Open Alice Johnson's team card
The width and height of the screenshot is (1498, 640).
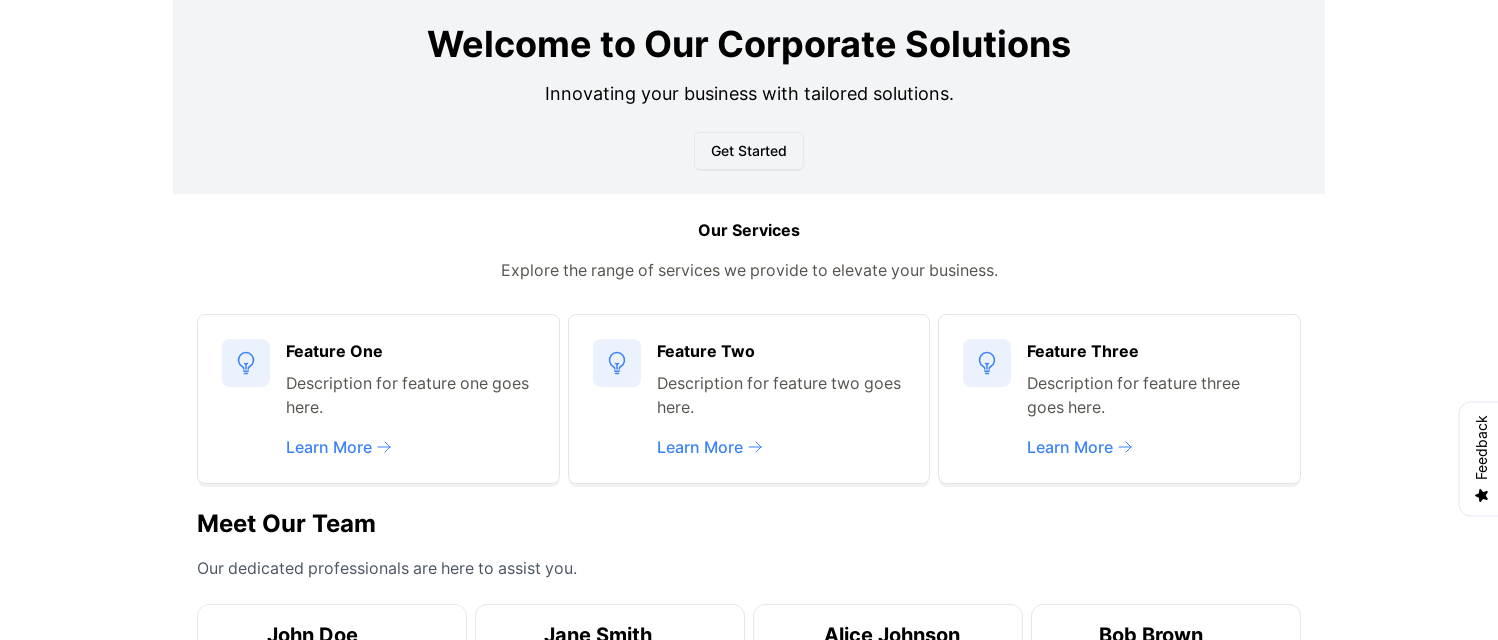click(x=888, y=625)
